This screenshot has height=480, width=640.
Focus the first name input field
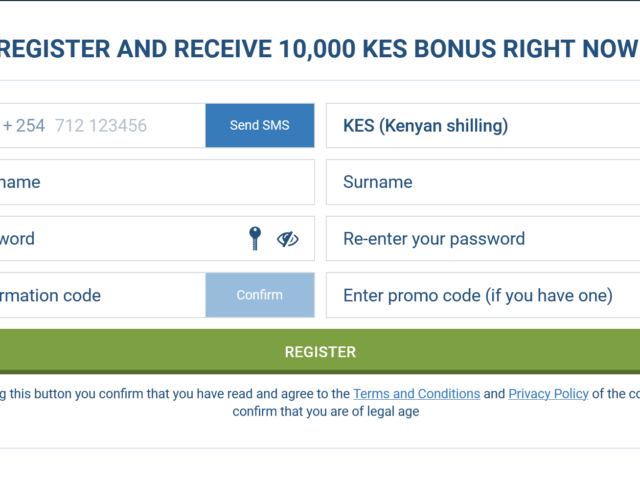pyautogui.click(x=157, y=182)
